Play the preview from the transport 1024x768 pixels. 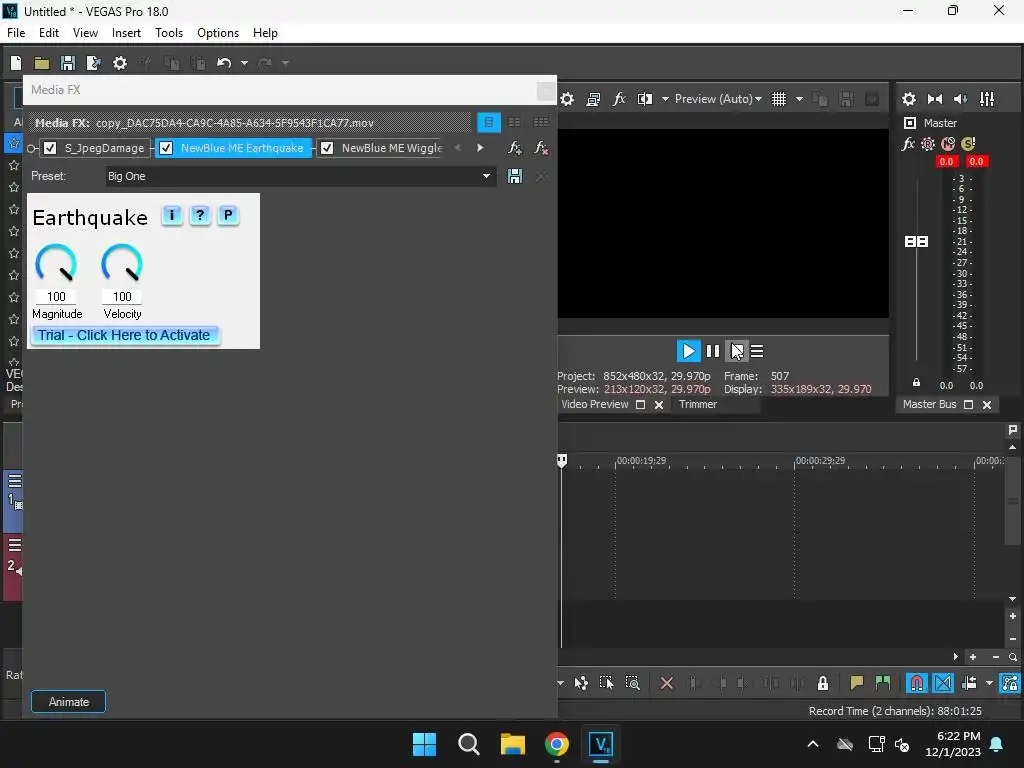pyautogui.click(x=688, y=351)
